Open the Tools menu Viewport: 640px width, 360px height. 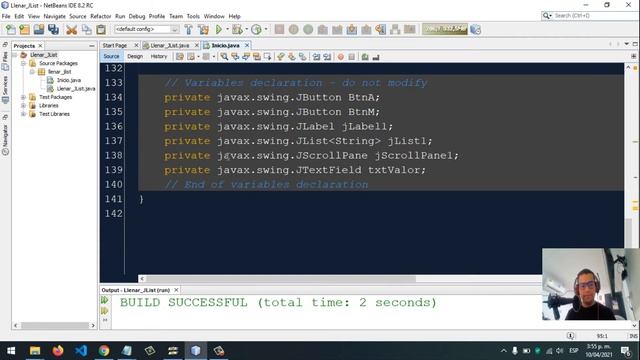click(193, 16)
